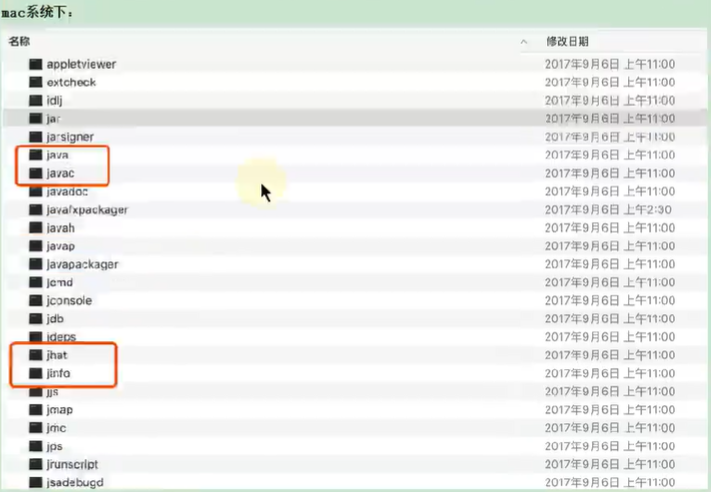This screenshot has width=711, height=492.
Task: Select the javac file icon
Action: [36, 173]
